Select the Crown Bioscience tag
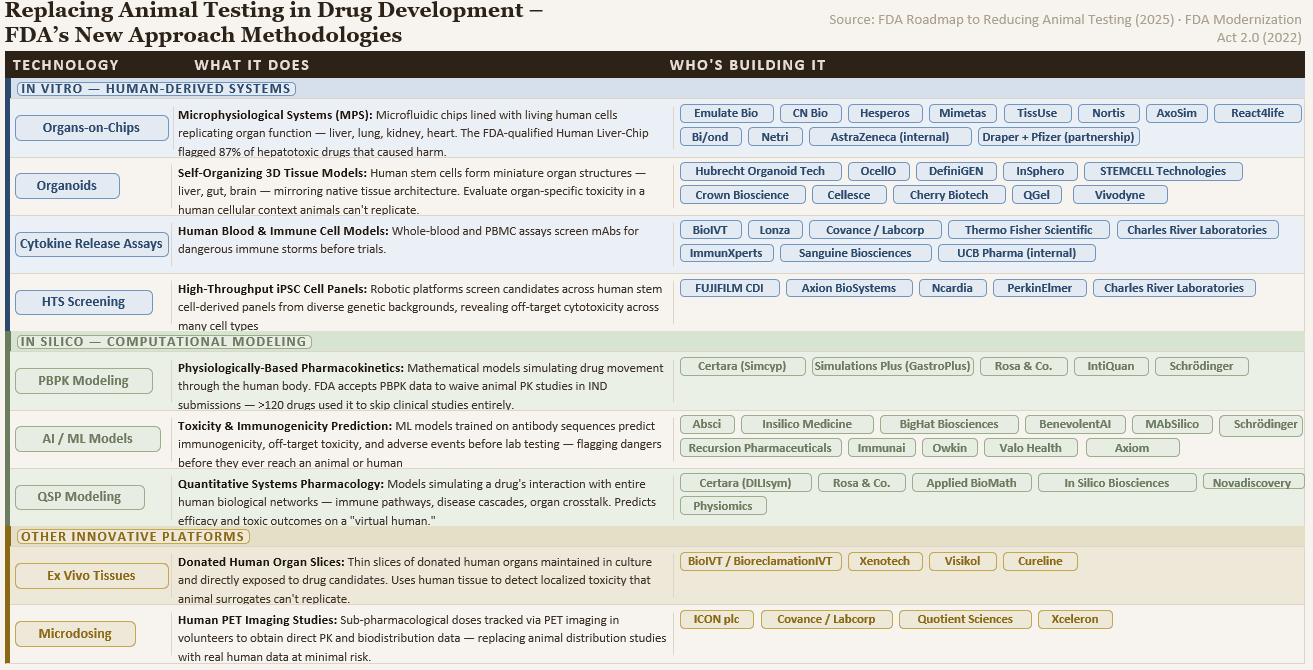 coord(742,195)
